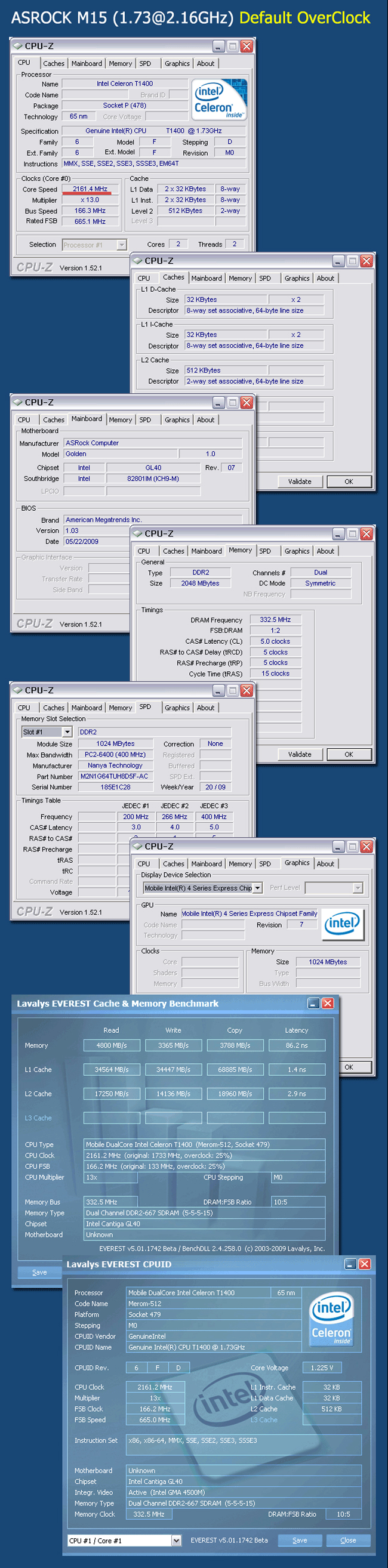Click Save in the EVEREST benchmark window

tap(39, 1272)
